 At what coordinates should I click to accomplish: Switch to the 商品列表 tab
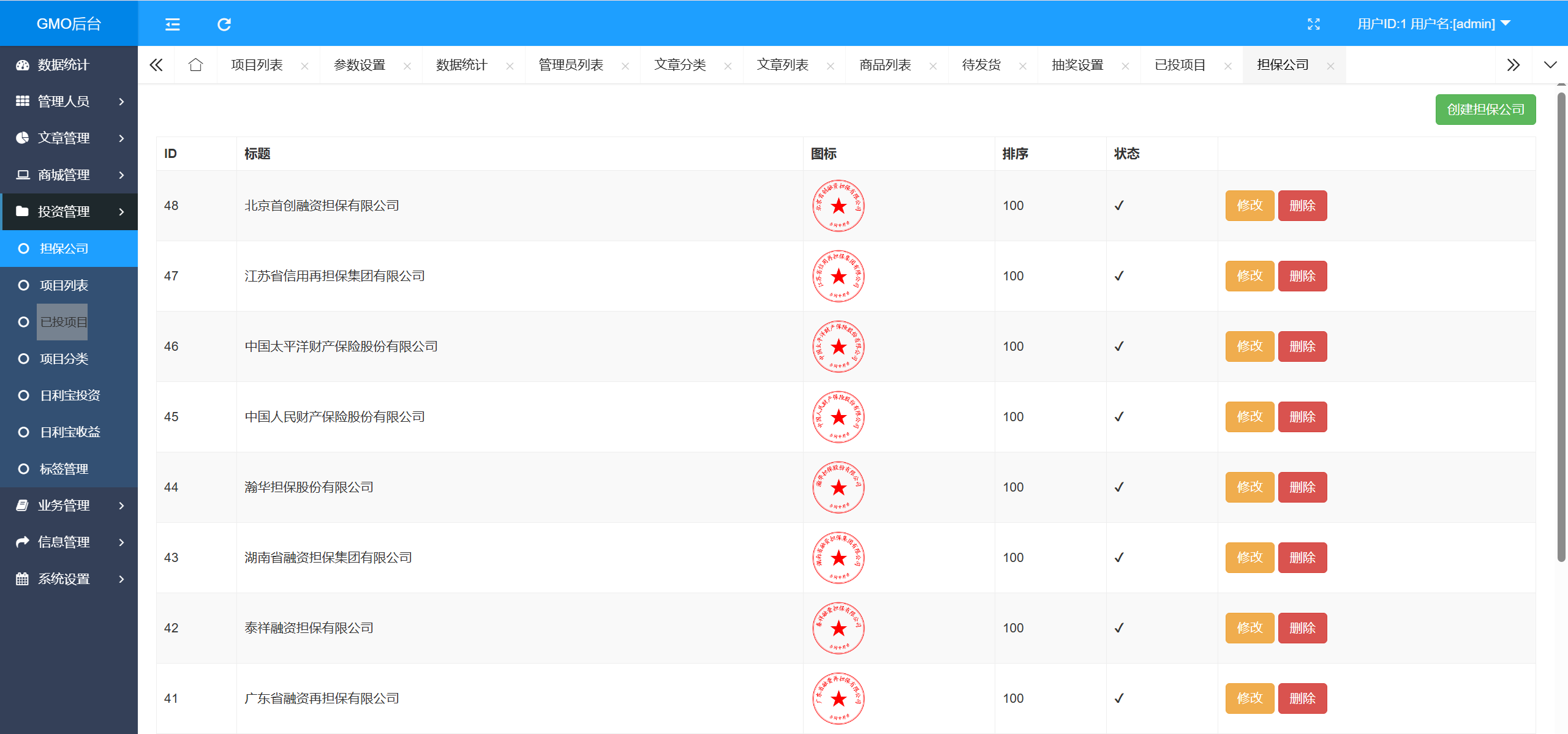[884, 65]
